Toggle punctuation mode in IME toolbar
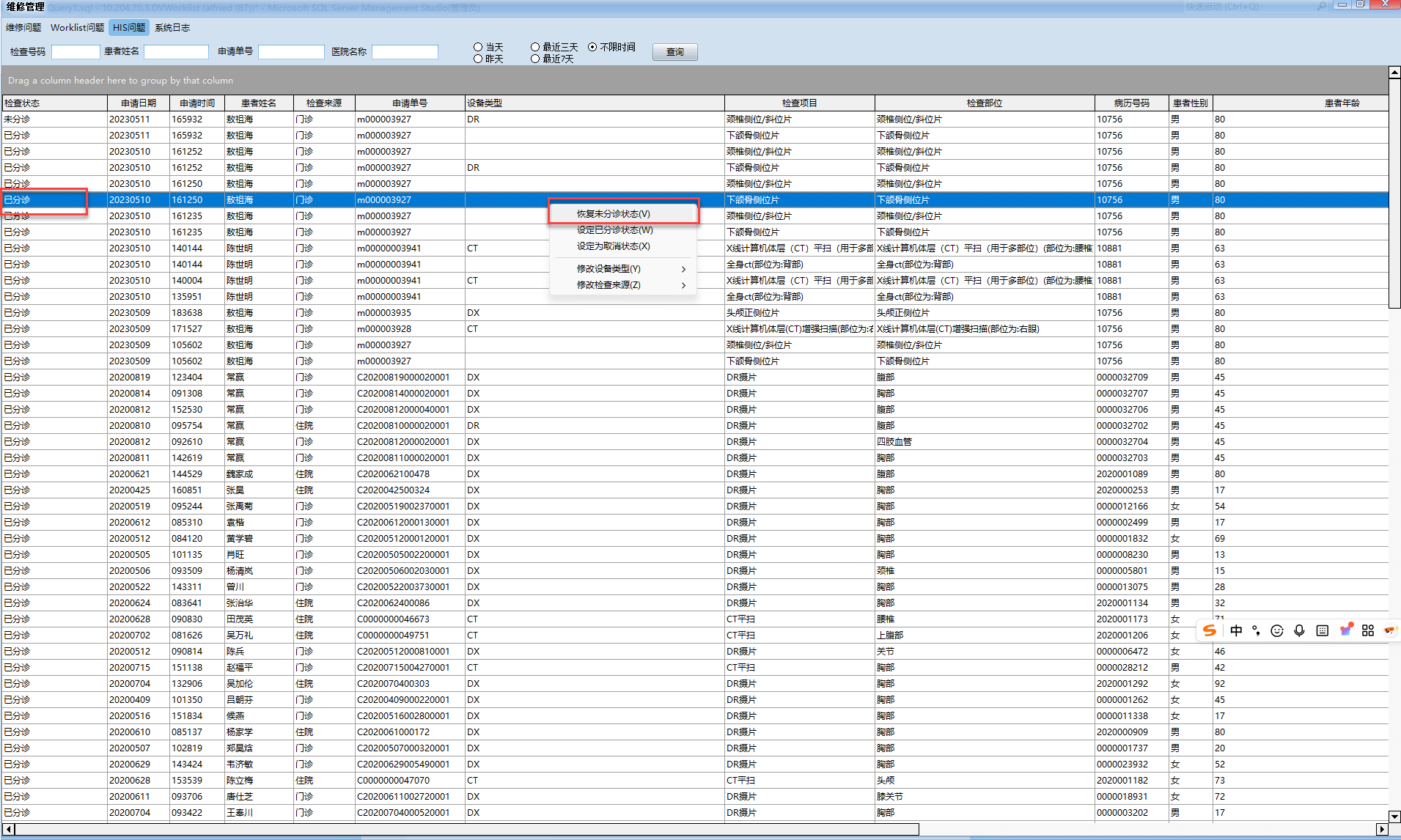 tap(1257, 630)
